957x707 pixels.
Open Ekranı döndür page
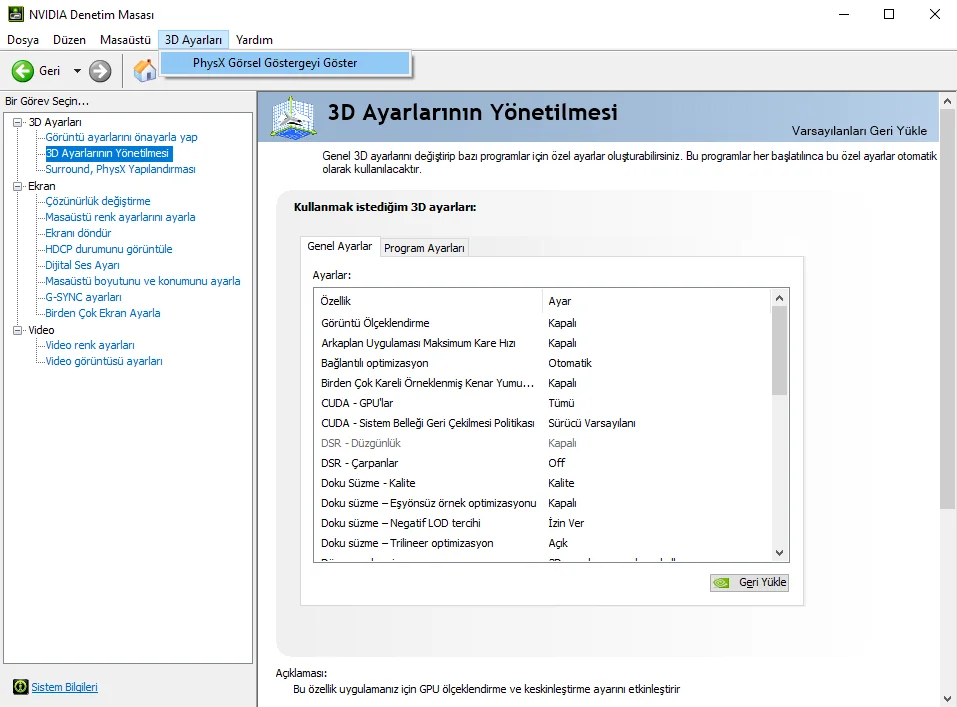[78, 233]
